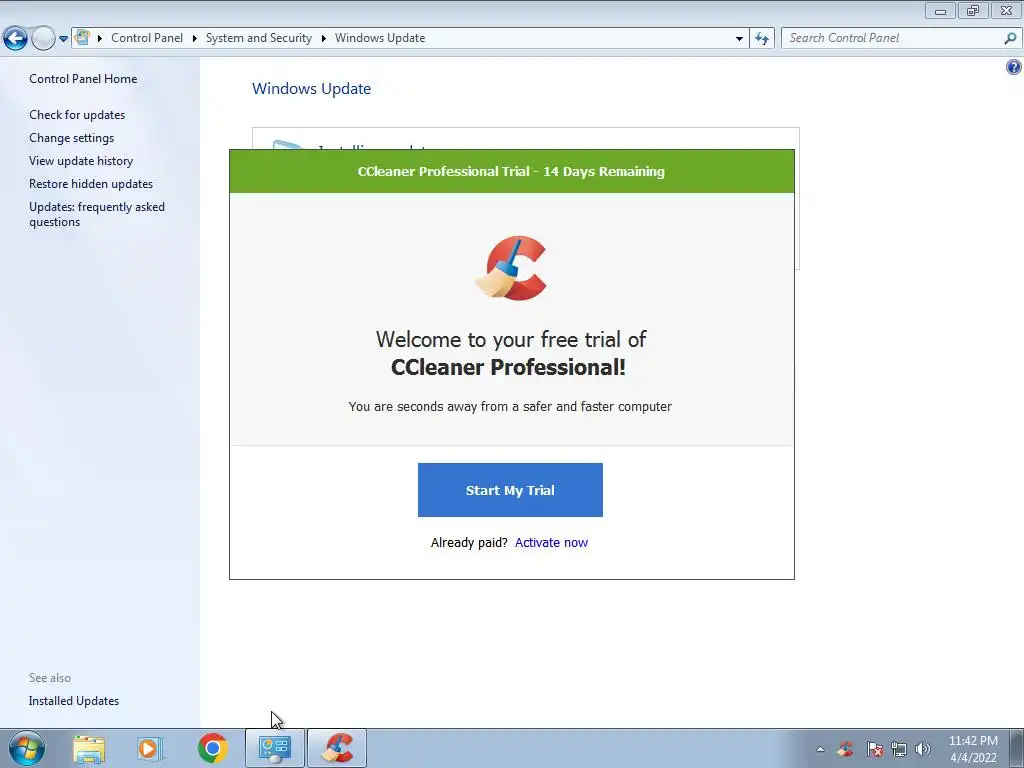Screen dimensions: 1024x768
Task: Launch Windows Media Player from taskbar
Action: click(150, 748)
